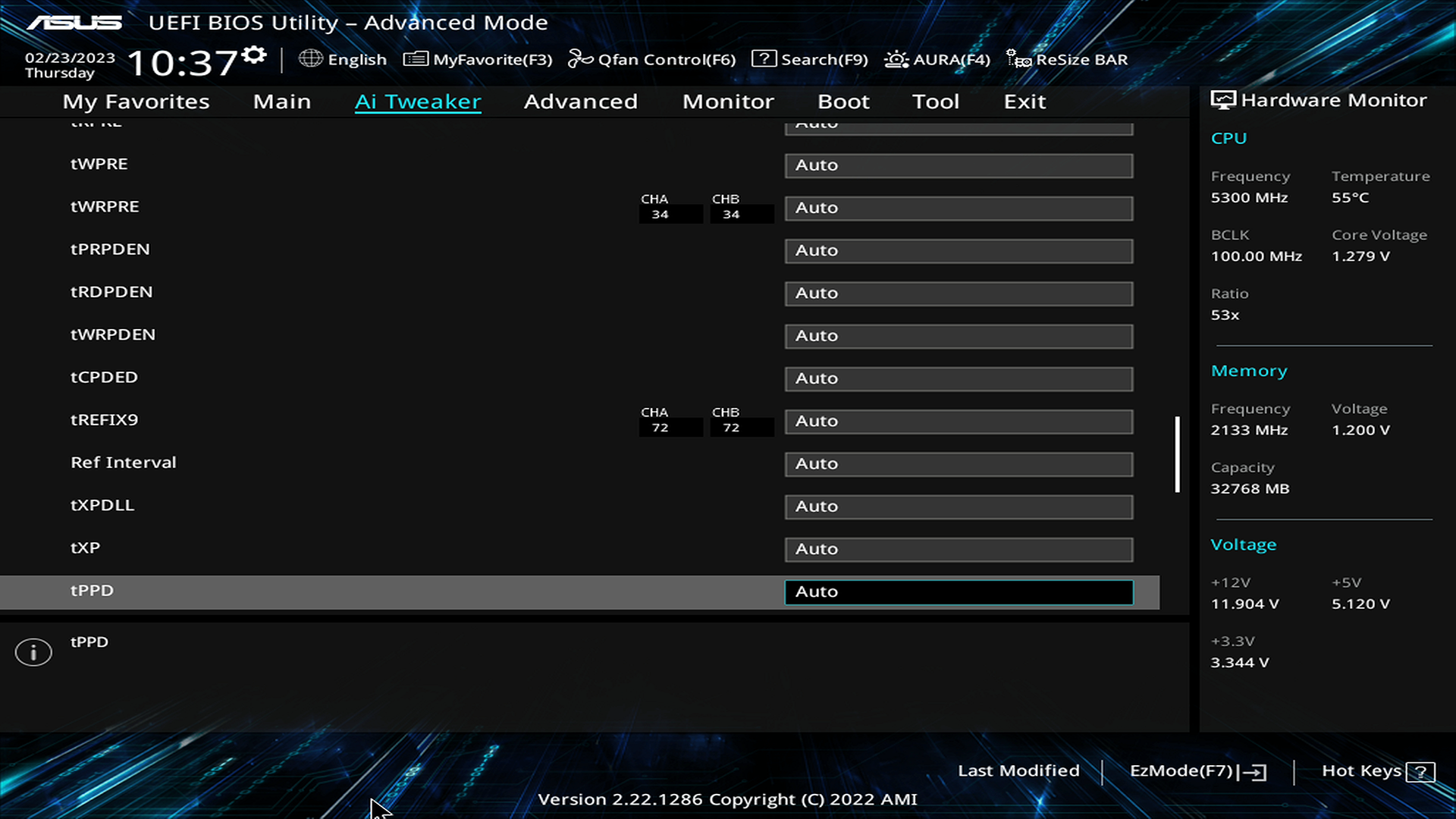Click the Last Modified button
The width and height of the screenshot is (1456, 819).
coord(1018,770)
